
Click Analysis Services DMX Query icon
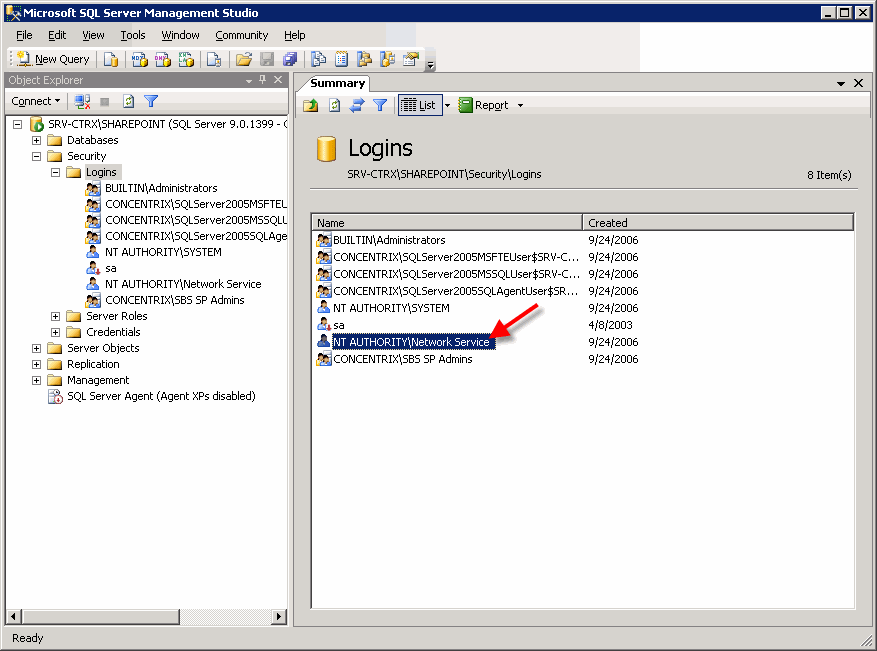tap(163, 59)
